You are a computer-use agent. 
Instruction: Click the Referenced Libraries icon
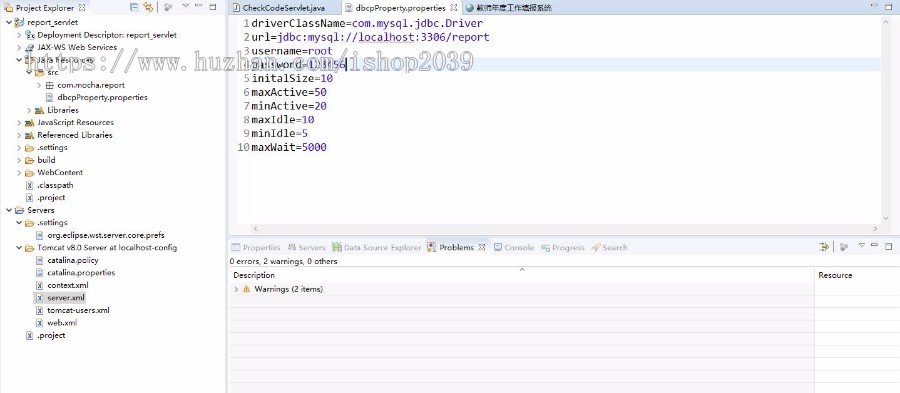[x=29, y=135]
